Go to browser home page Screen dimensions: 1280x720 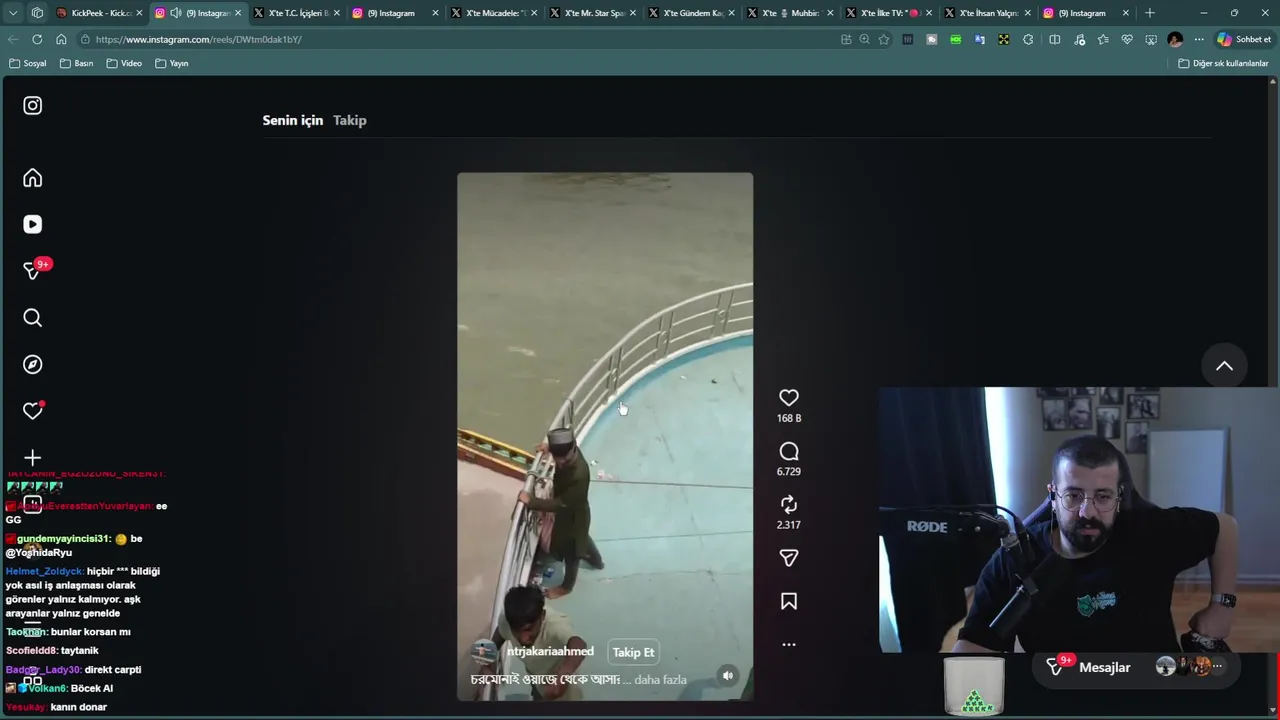coord(61,39)
